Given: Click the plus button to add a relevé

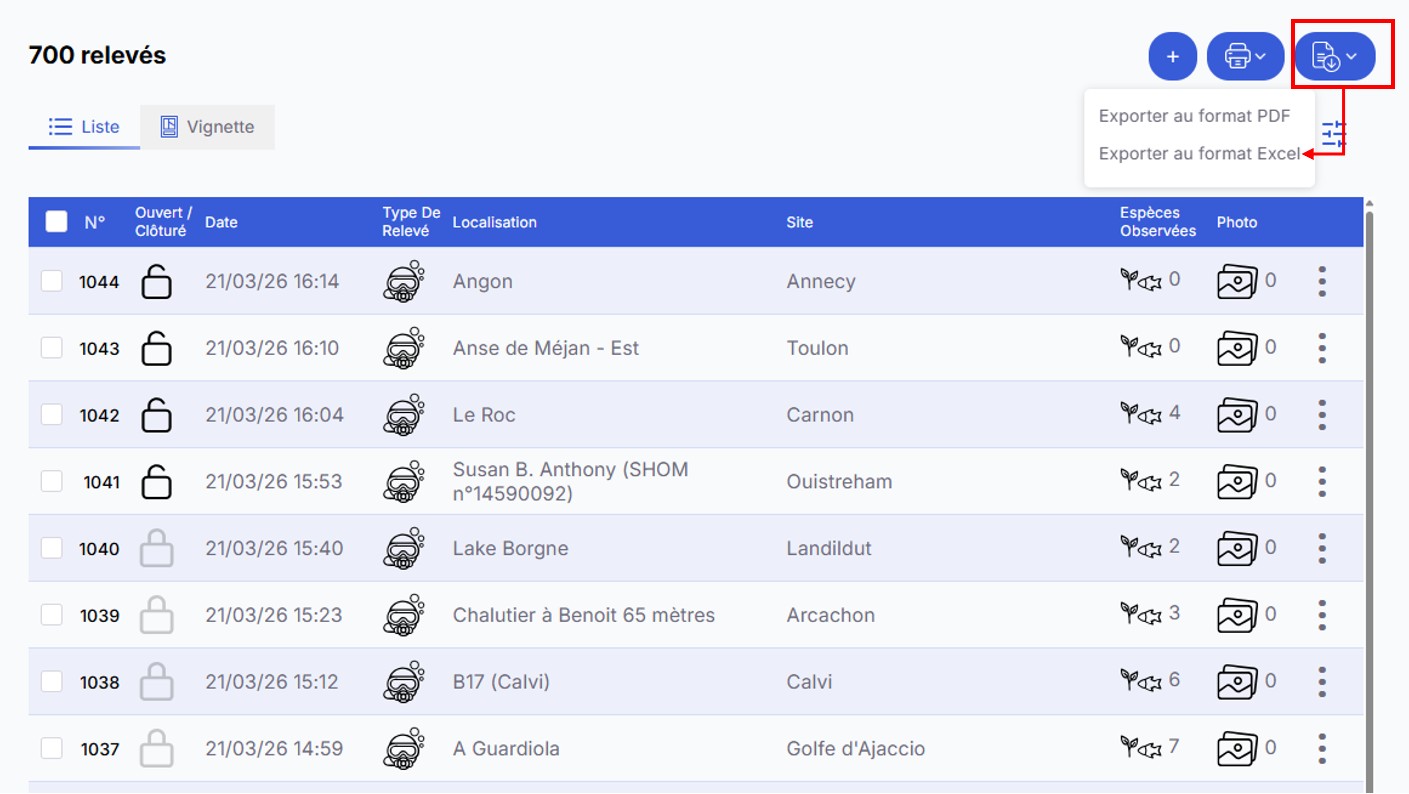Looking at the screenshot, I should (x=1173, y=57).
